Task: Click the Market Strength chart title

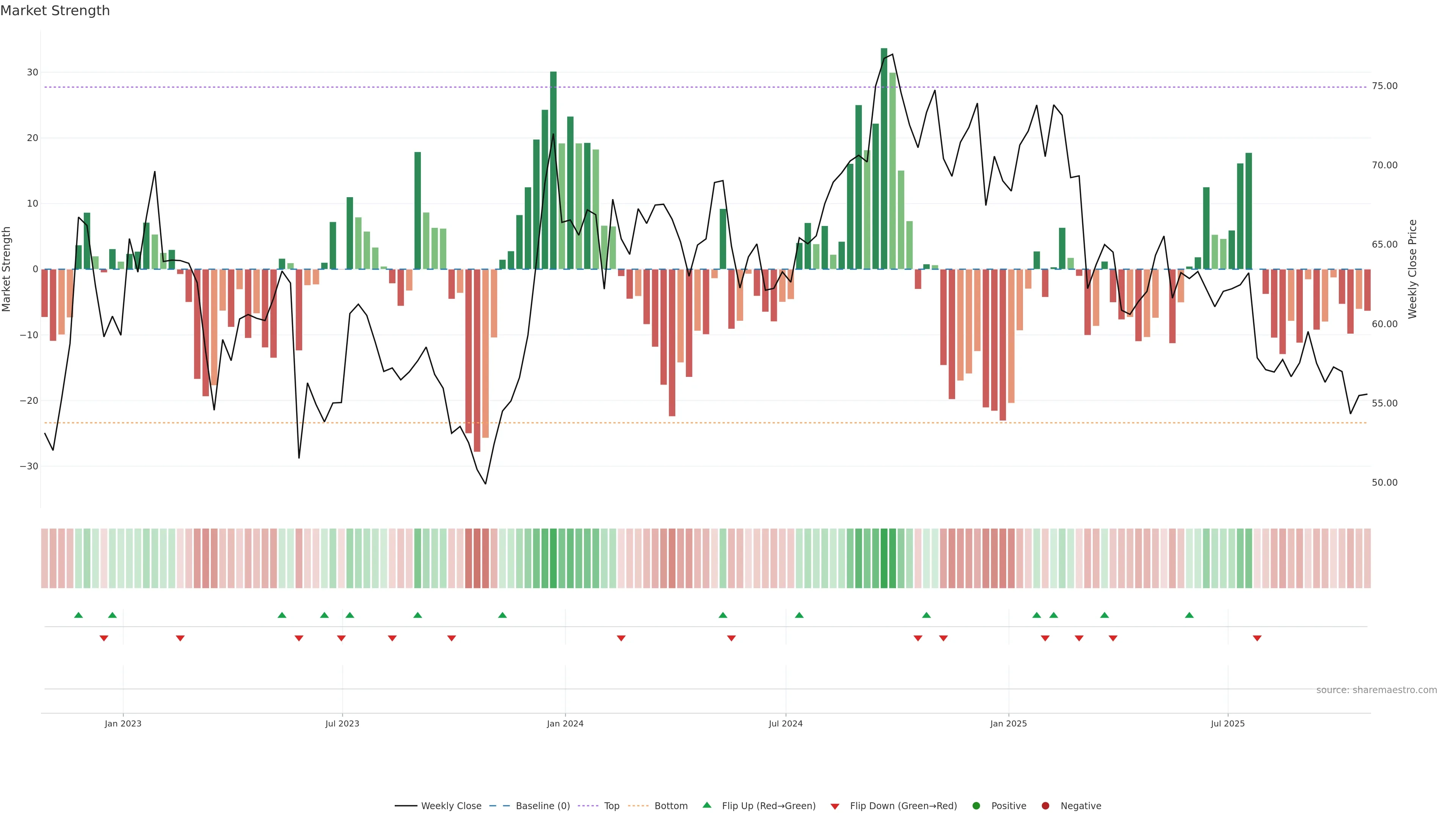Action: coord(55,11)
